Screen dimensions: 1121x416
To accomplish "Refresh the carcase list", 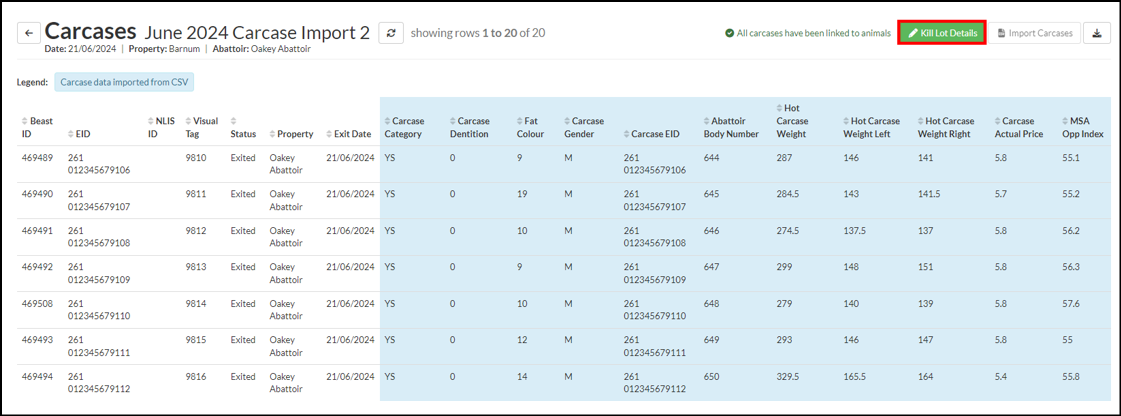I will [x=391, y=33].
